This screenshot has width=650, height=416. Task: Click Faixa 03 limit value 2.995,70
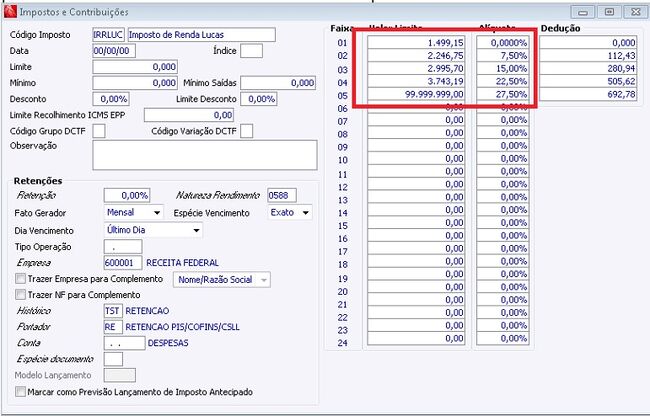tap(416, 68)
